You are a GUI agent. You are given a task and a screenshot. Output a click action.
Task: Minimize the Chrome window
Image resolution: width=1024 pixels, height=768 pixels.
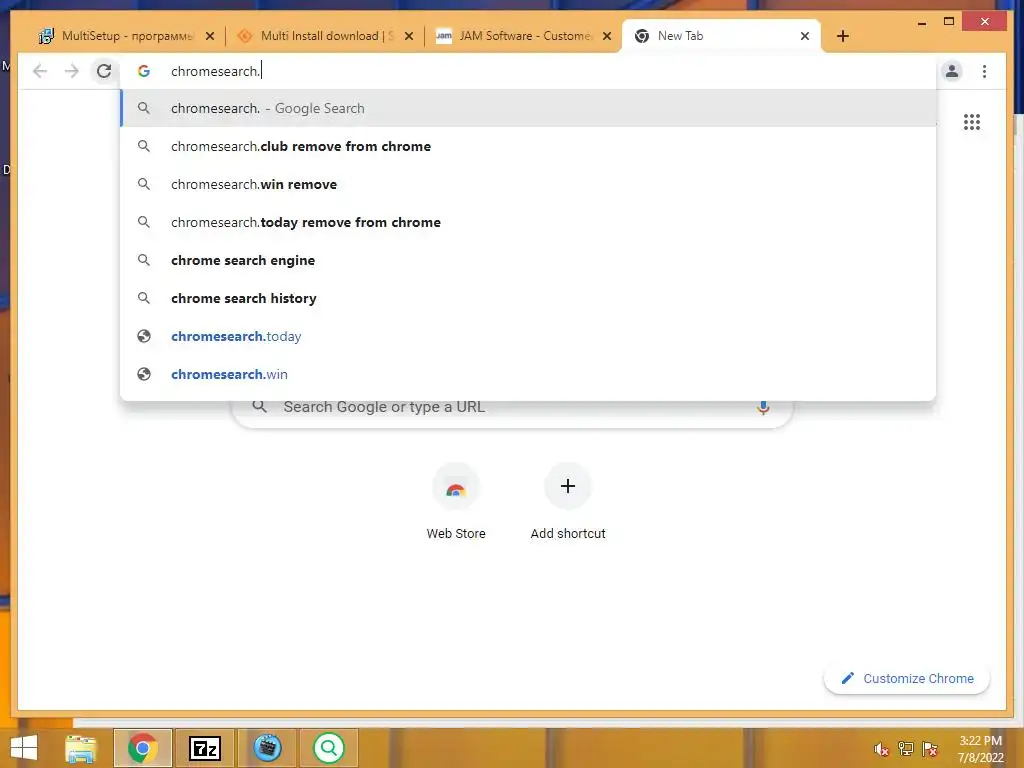click(x=922, y=22)
